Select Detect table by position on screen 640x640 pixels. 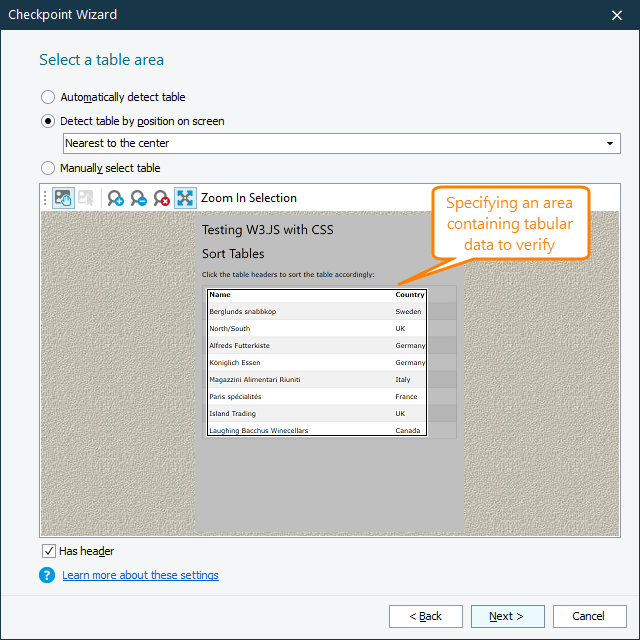tap(48, 121)
